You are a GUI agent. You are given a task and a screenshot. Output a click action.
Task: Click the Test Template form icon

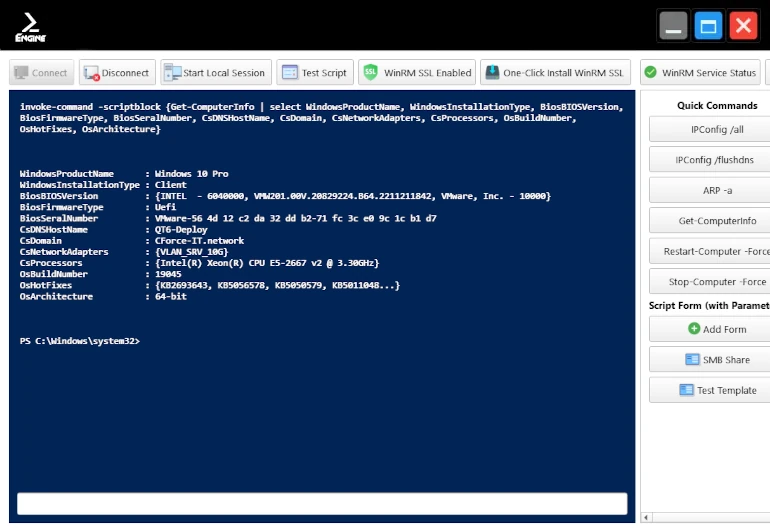click(x=686, y=390)
